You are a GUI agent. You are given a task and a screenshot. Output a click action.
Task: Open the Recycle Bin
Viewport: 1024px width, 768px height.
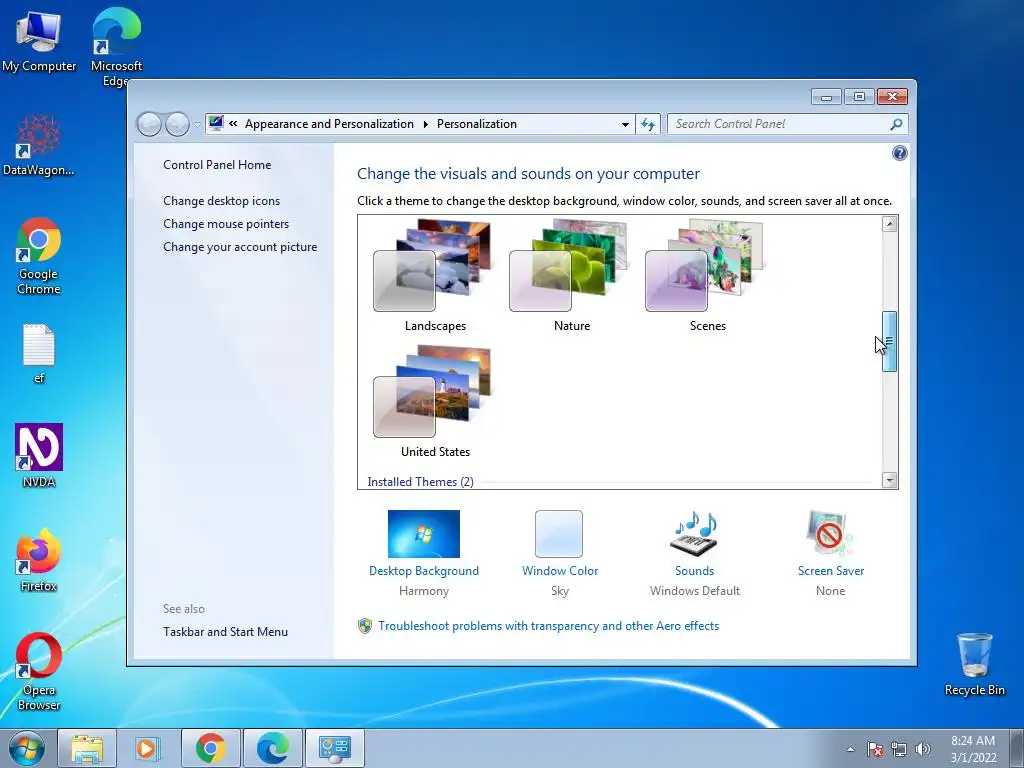point(974,664)
